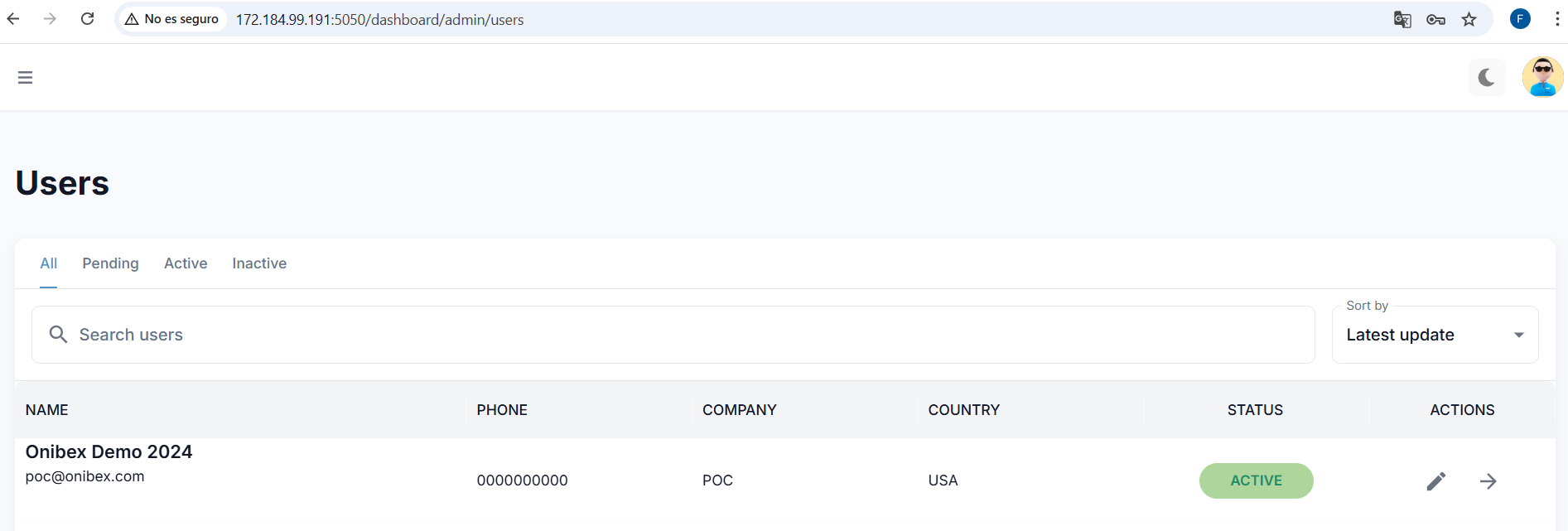The height and width of the screenshot is (531, 1568).
Task: Switch to the Active tab
Action: (x=186, y=263)
